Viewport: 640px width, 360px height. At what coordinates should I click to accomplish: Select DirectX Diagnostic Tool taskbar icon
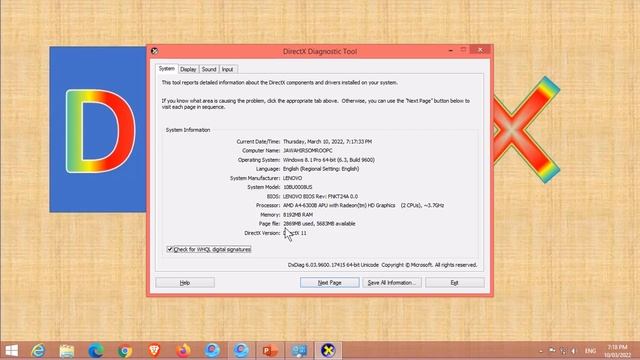[328, 351]
